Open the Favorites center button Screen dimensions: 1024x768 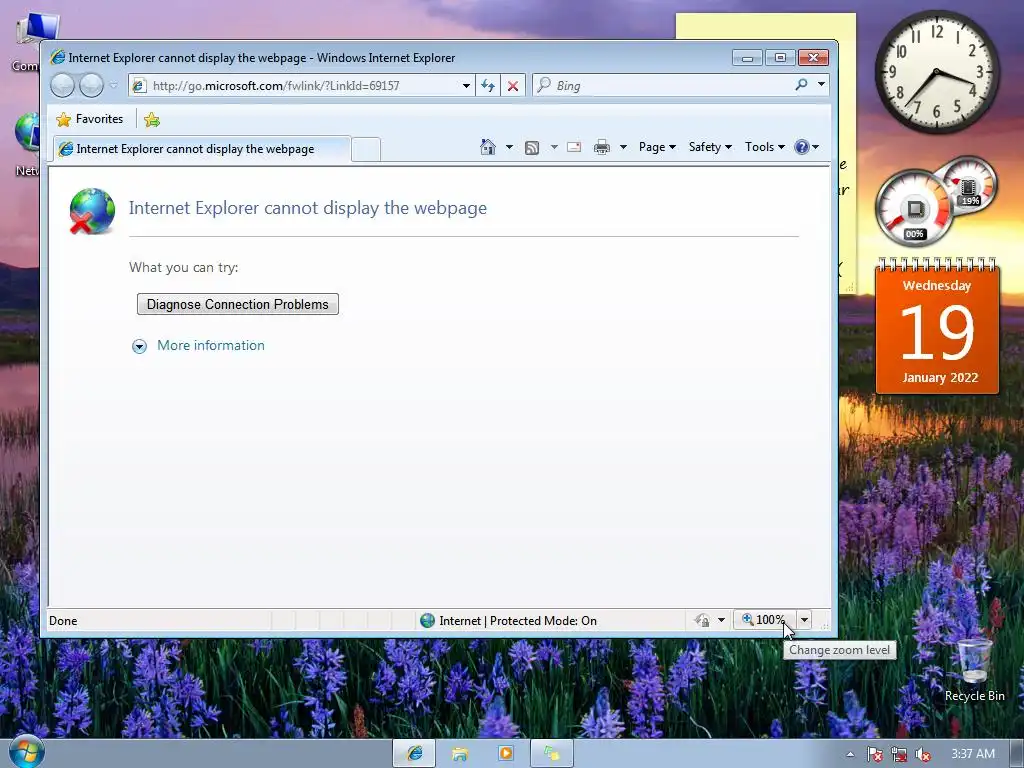[90, 119]
